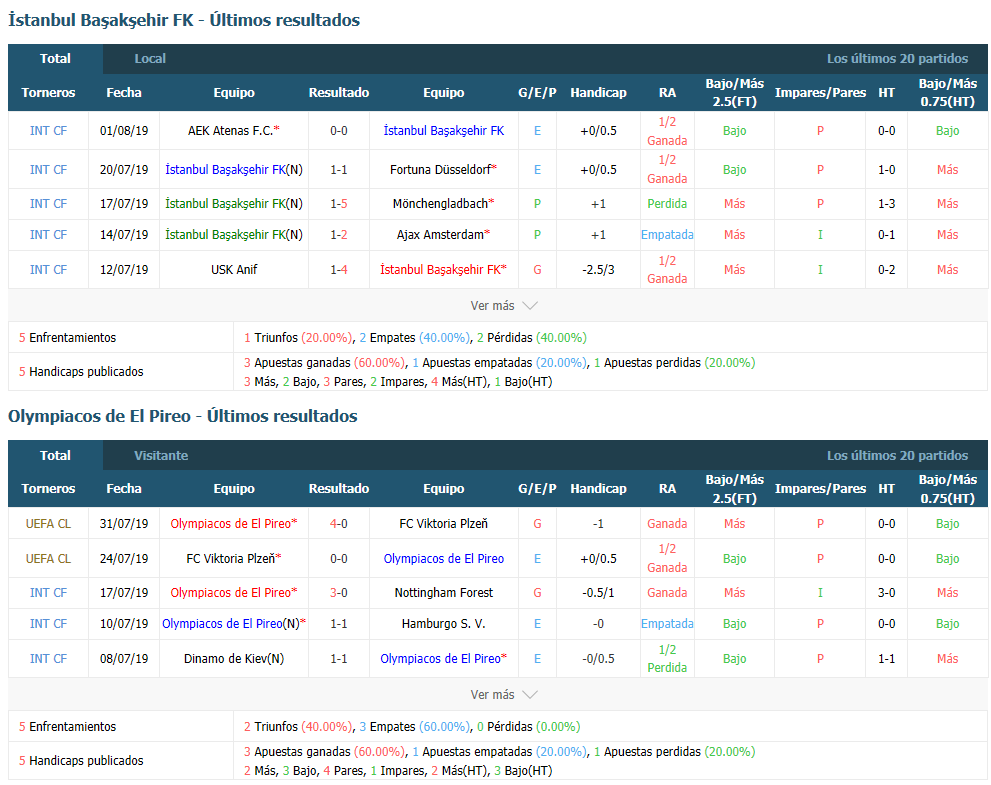Open 'Los últimos 20 partidos' selector in Olympiacos table
Image resolution: width=991 pixels, height=785 pixels.
coord(897,455)
